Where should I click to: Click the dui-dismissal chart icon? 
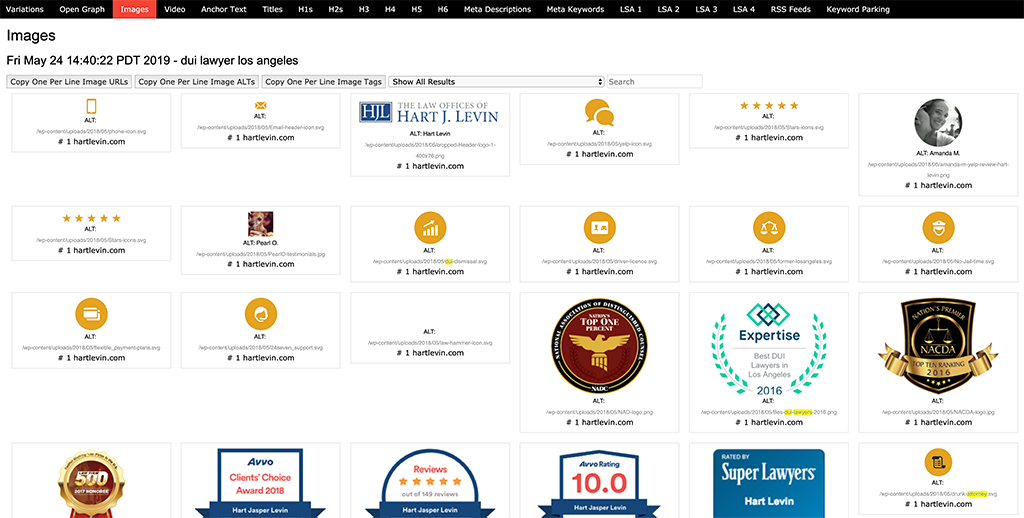430,228
